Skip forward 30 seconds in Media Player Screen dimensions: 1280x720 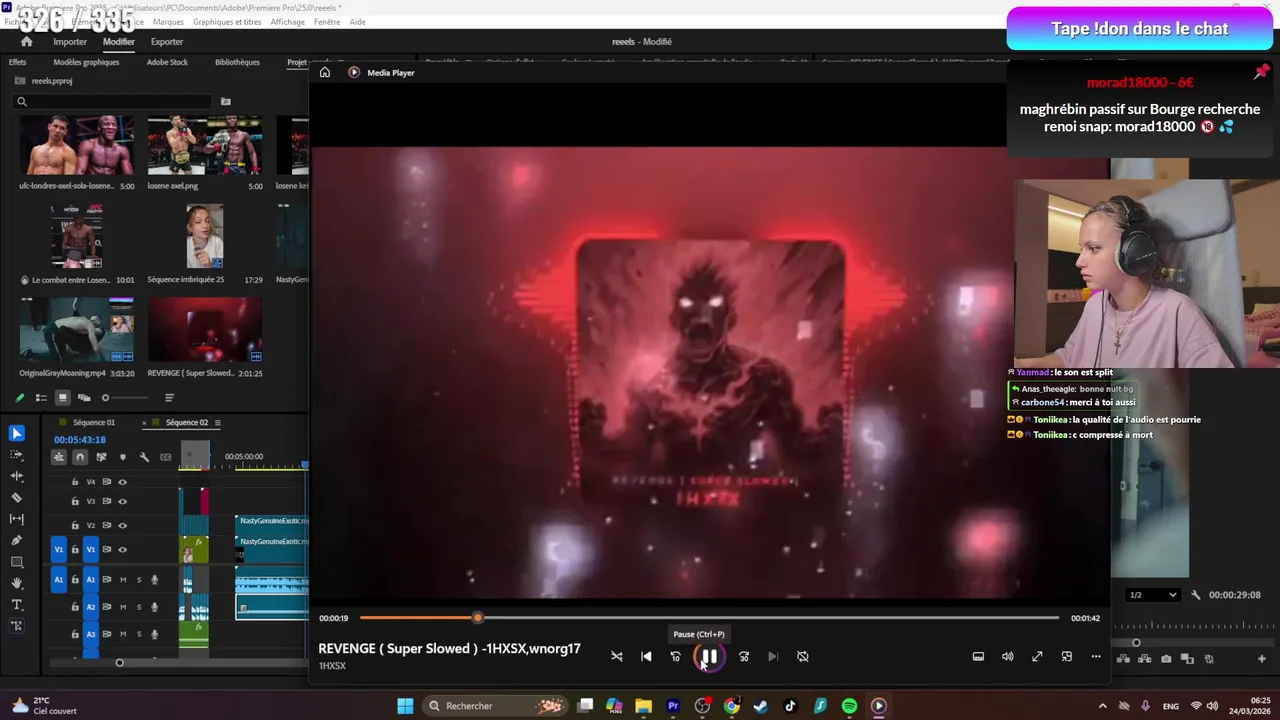[x=744, y=656]
